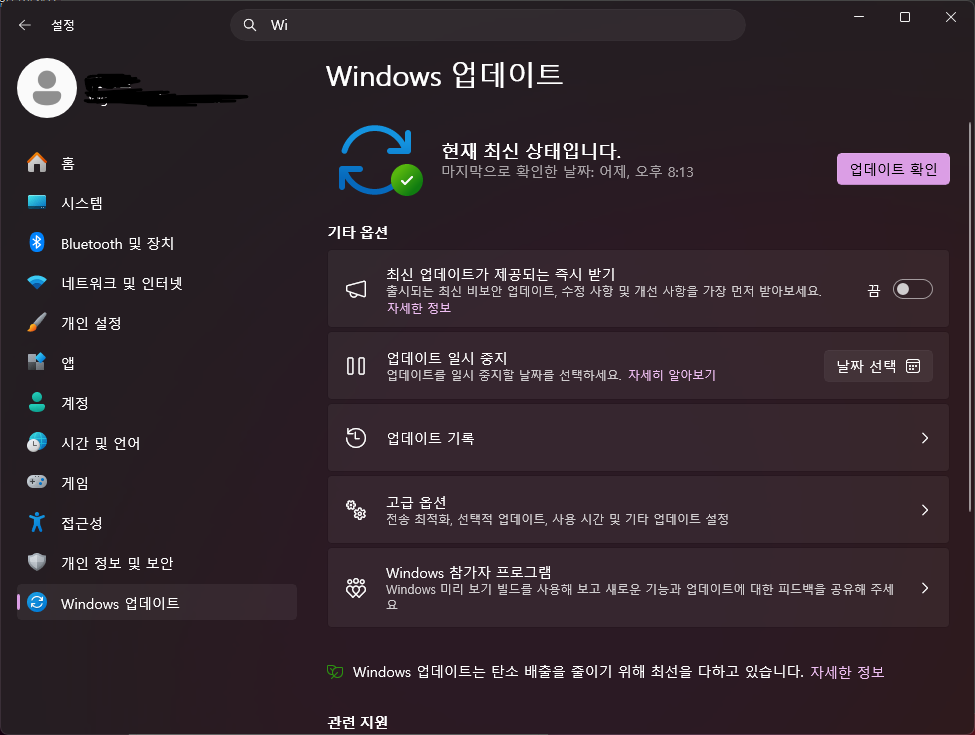The height and width of the screenshot is (735, 975).
Task: Click the Windows 업데이트 sidebar sync icon
Action: (x=37, y=603)
